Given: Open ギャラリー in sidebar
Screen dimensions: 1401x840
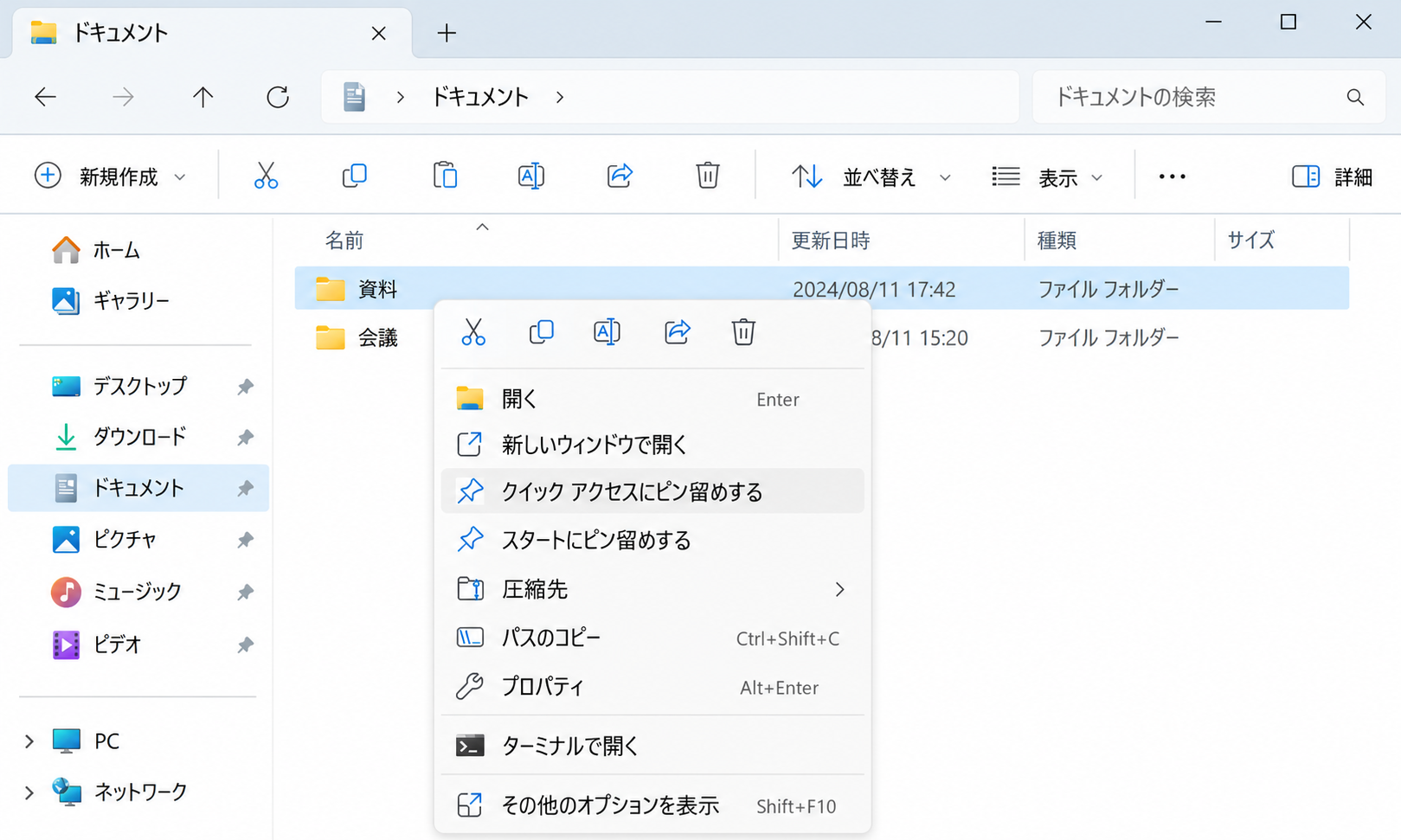Looking at the screenshot, I should coord(138,301).
